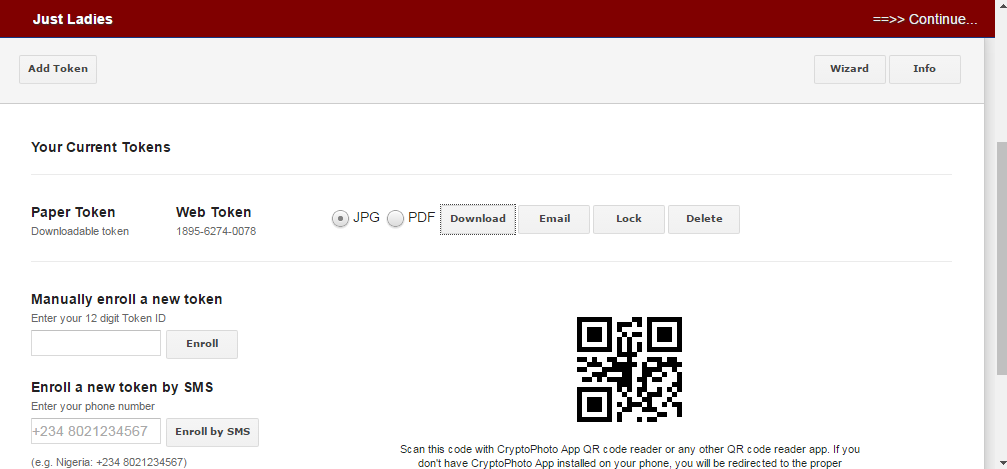Screen dimensions: 1007x469
Task: Click the Just Ladies header title
Action: click(73, 19)
